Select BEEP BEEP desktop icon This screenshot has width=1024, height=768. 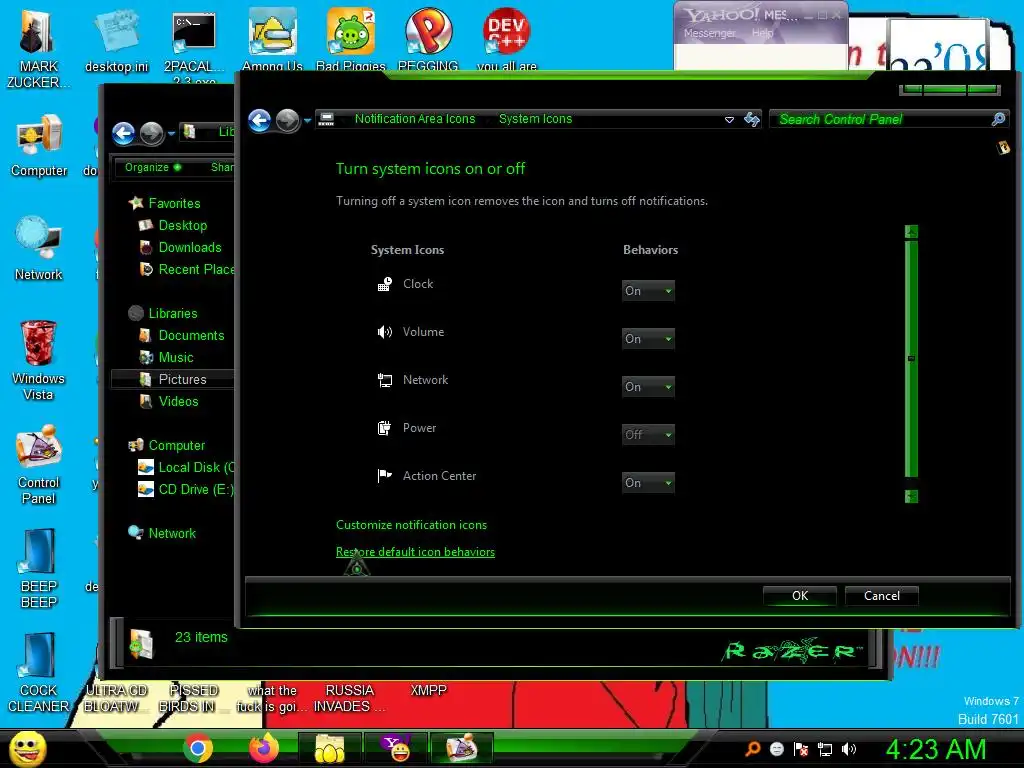[39, 569]
